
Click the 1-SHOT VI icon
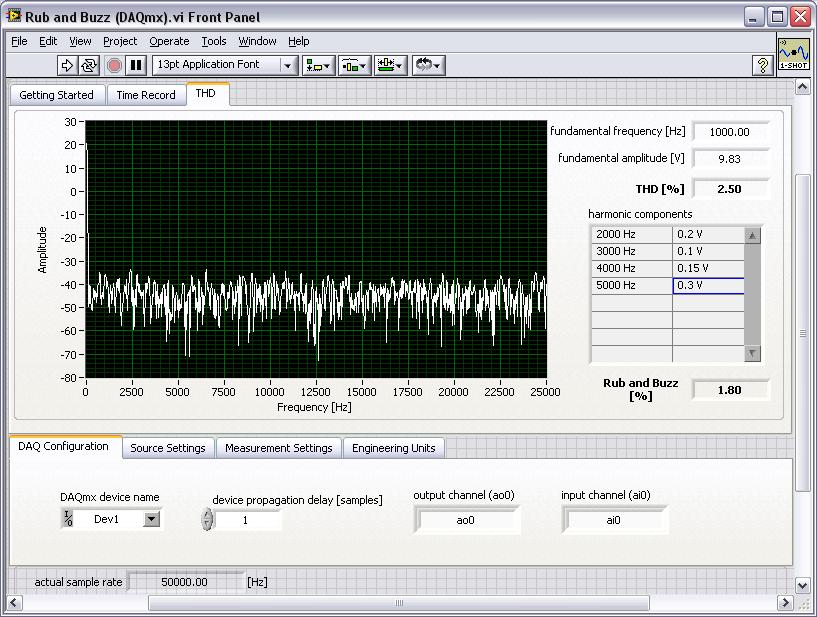pos(793,54)
